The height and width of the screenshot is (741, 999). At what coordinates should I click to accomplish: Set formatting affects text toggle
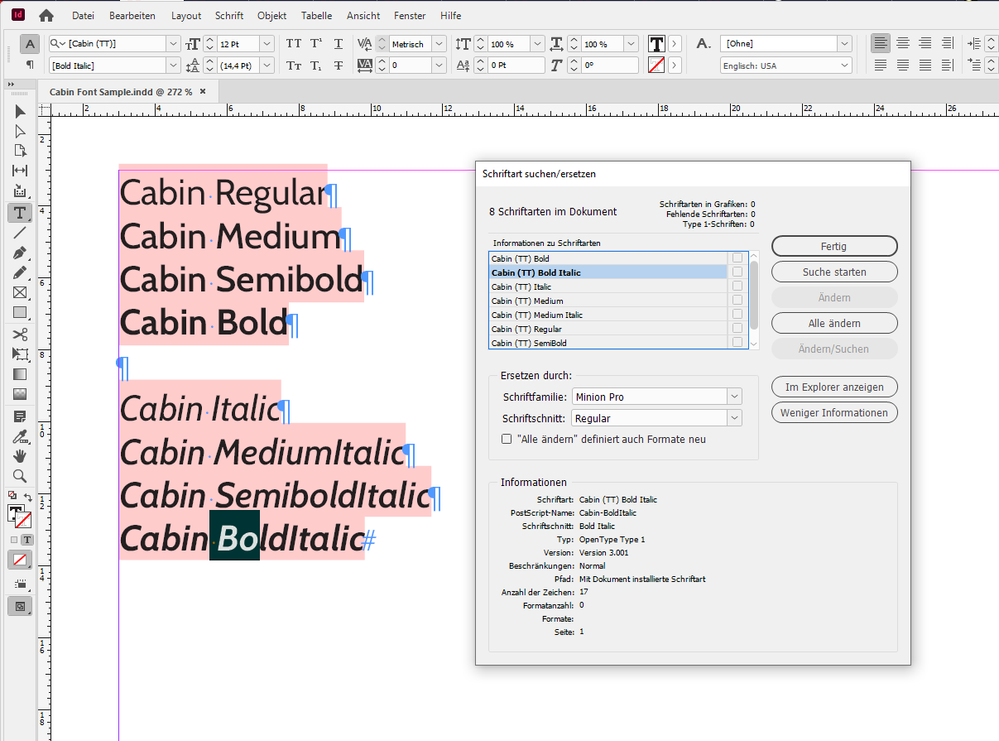tap(27, 540)
